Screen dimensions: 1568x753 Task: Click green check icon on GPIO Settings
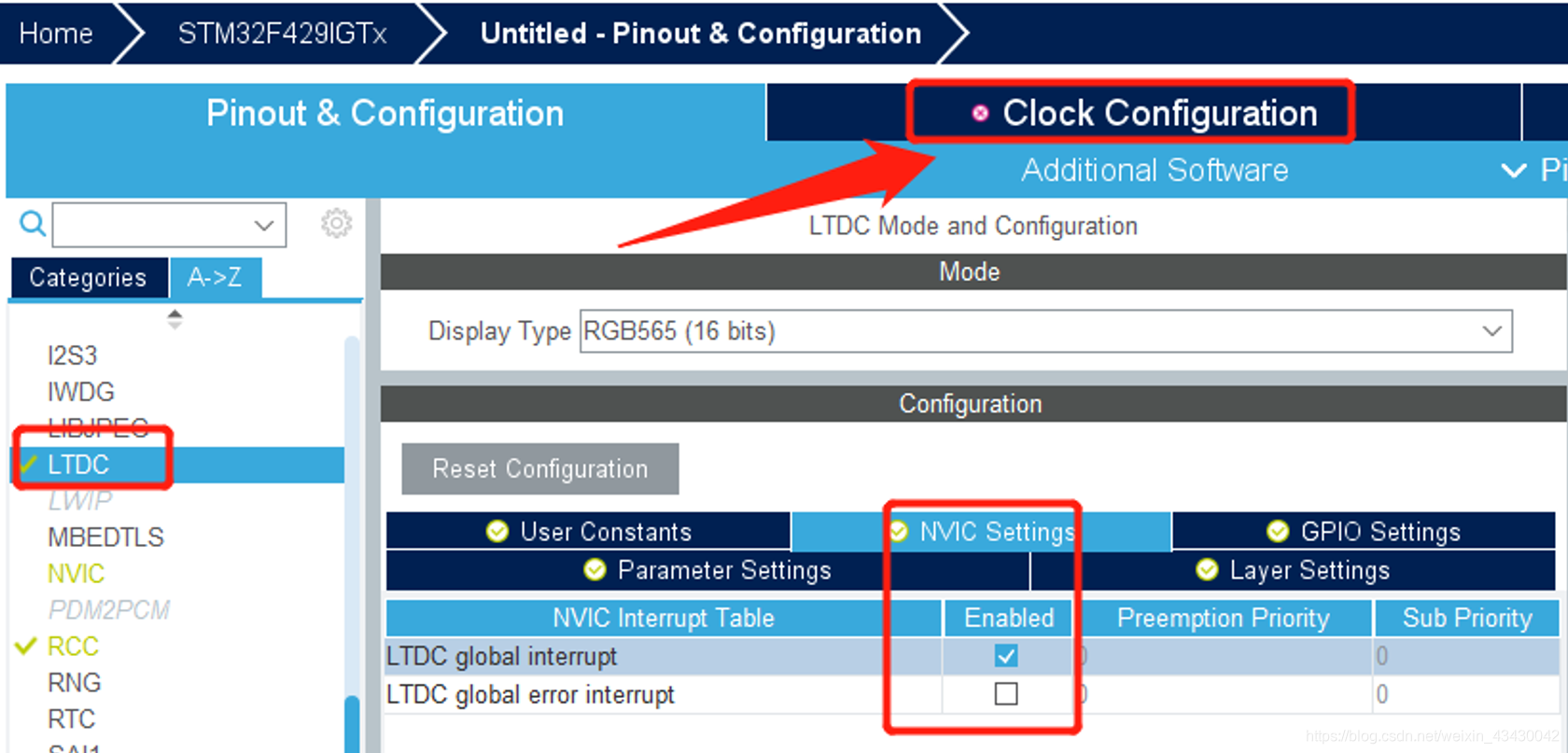(x=1278, y=531)
